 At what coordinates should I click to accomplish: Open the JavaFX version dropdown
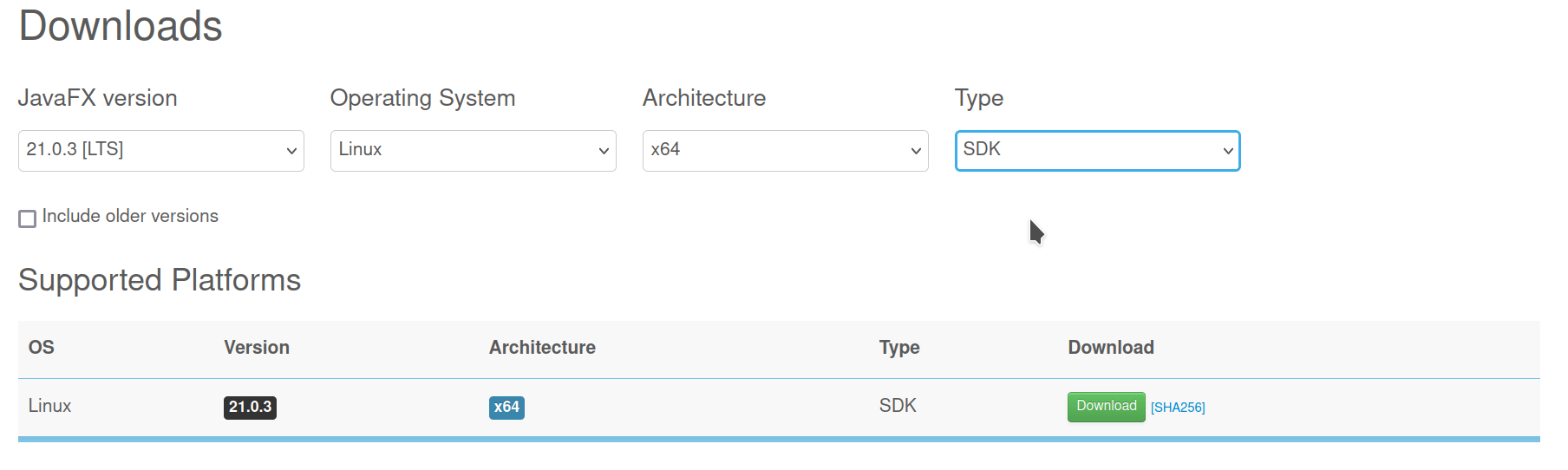tap(161, 151)
